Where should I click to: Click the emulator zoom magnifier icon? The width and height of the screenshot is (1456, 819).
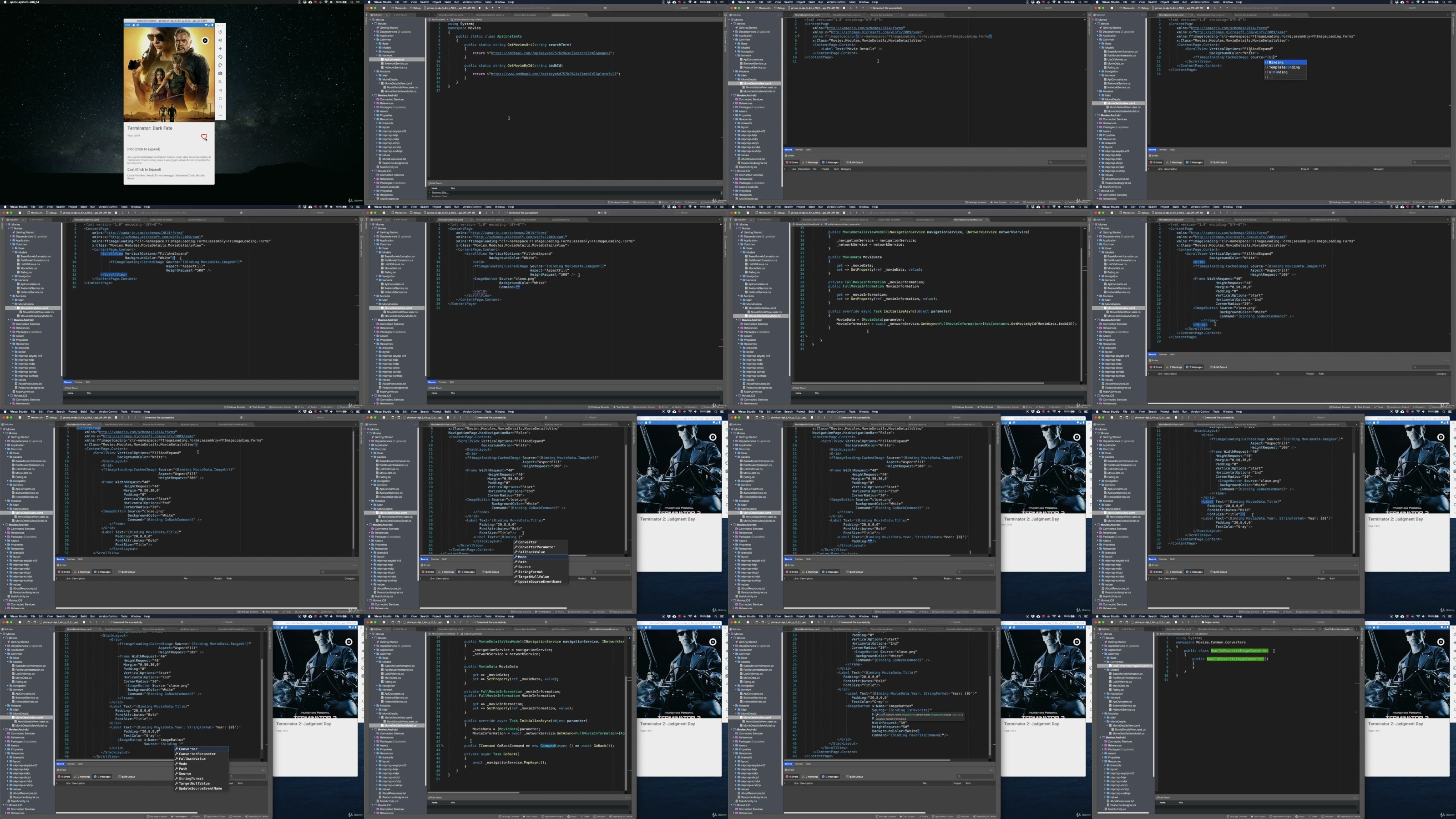(x=220, y=82)
